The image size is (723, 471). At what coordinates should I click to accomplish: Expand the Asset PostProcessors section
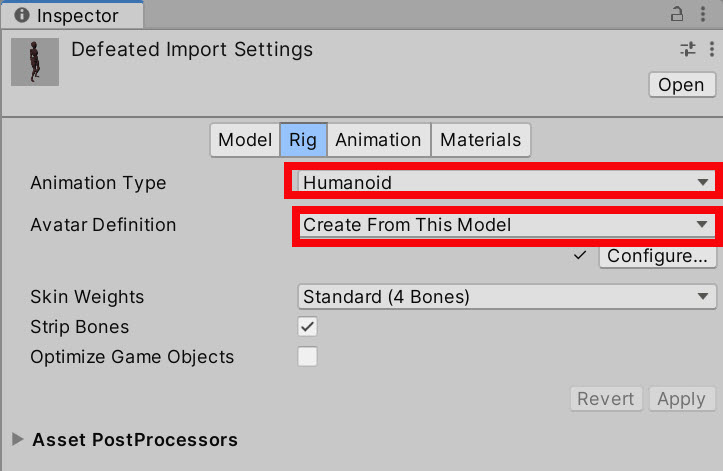coord(18,439)
